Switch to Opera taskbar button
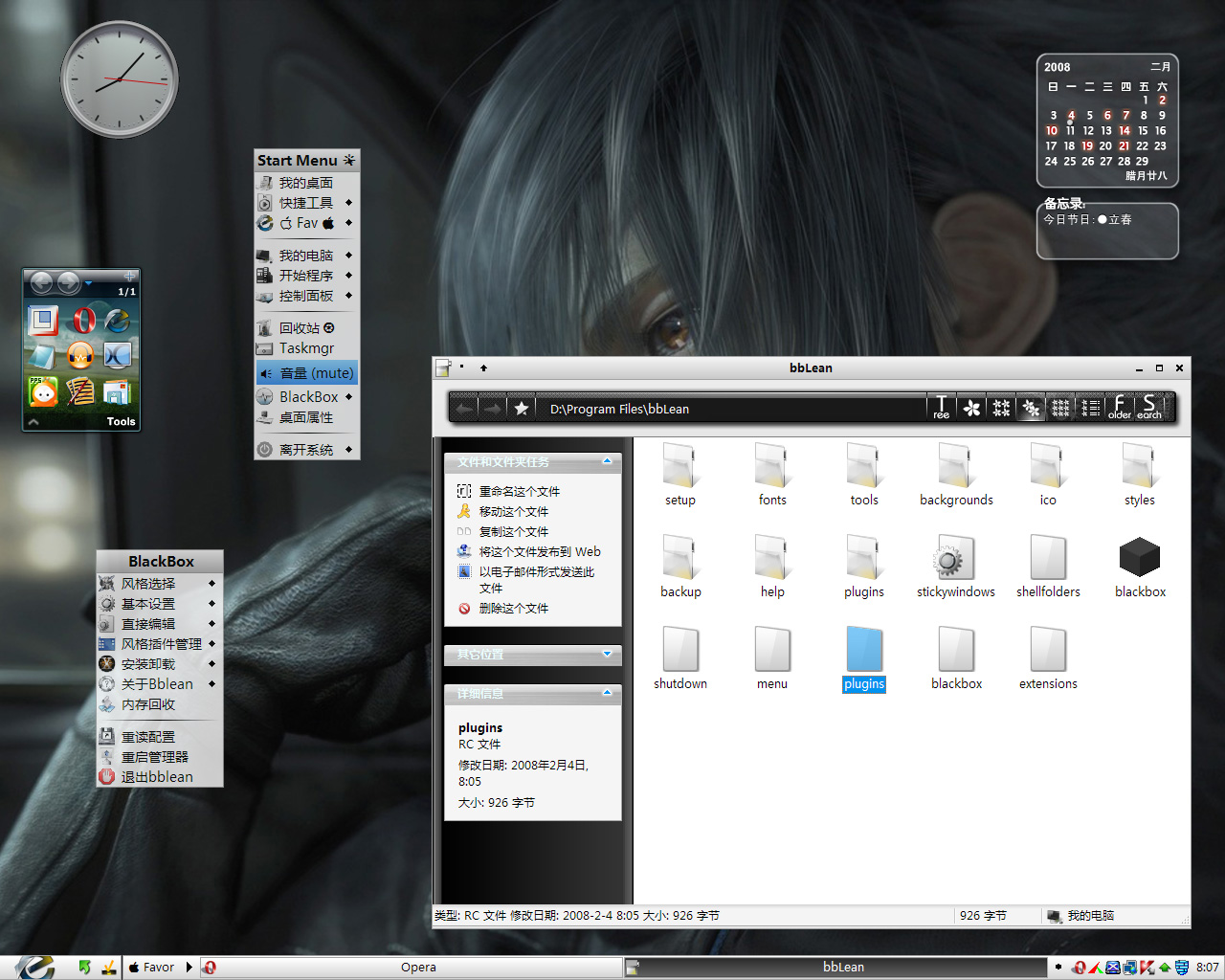The width and height of the screenshot is (1225, 980). tap(411, 968)
